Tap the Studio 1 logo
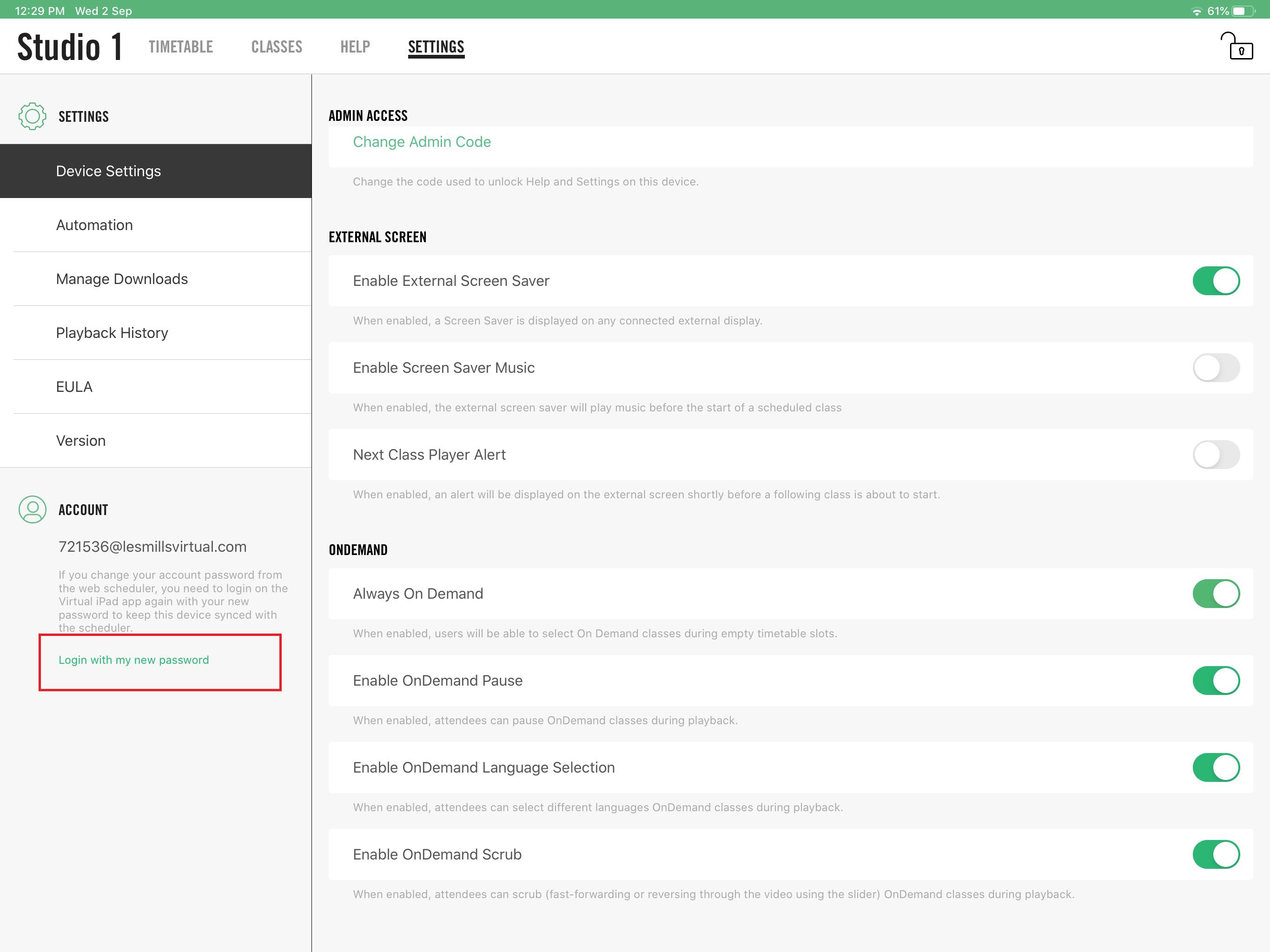This screenshot has width=1270, height=952. [x=69, y=46]
